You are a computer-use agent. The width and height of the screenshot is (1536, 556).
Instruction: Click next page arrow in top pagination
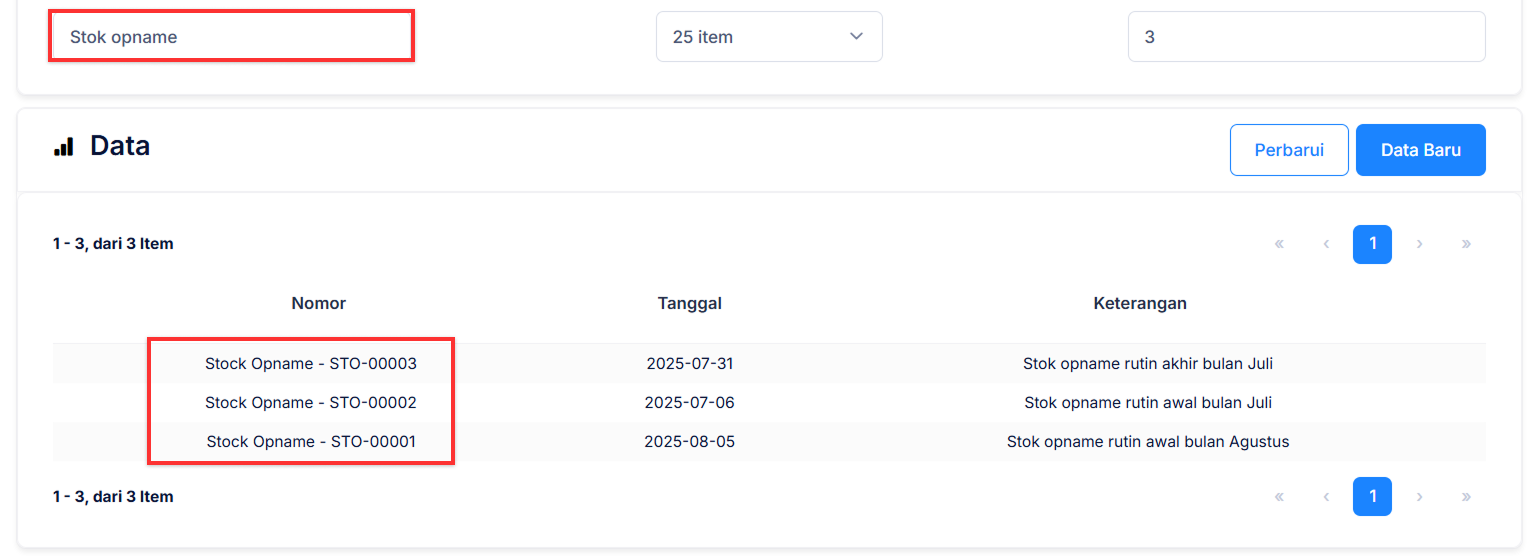pyautogui.click(x=1419, y=244)
